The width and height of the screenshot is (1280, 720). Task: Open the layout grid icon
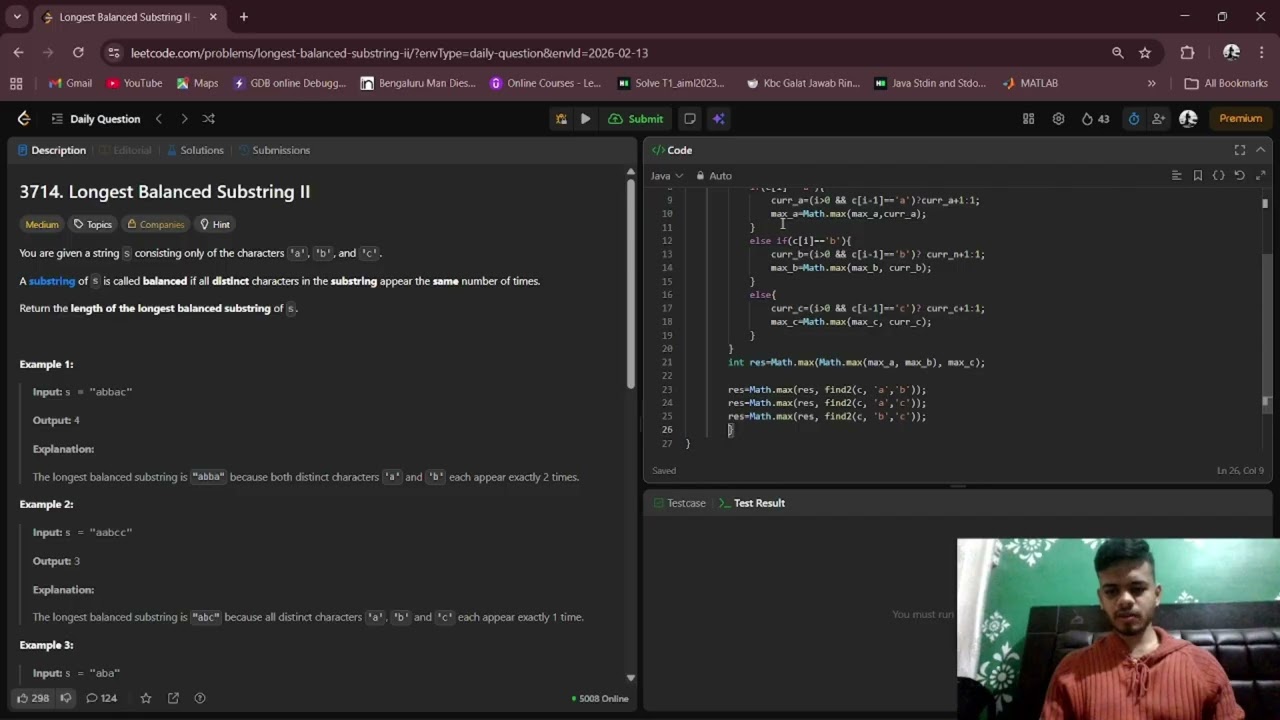pos(1028,119)
